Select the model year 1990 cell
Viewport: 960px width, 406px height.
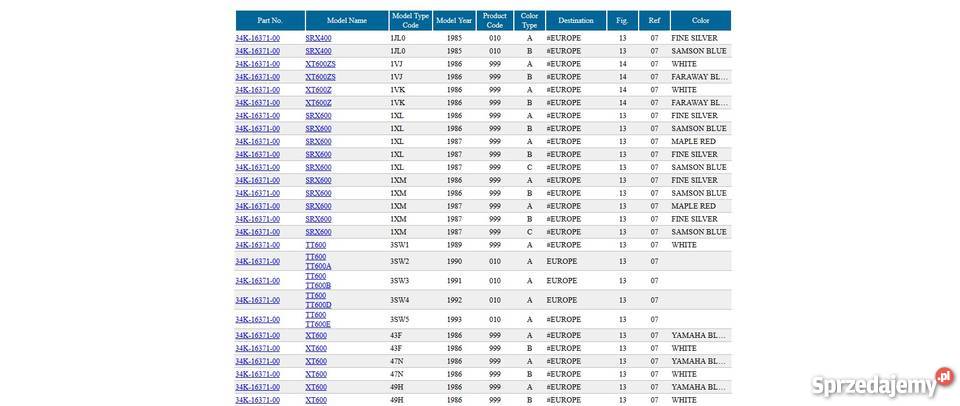[454, 261]
